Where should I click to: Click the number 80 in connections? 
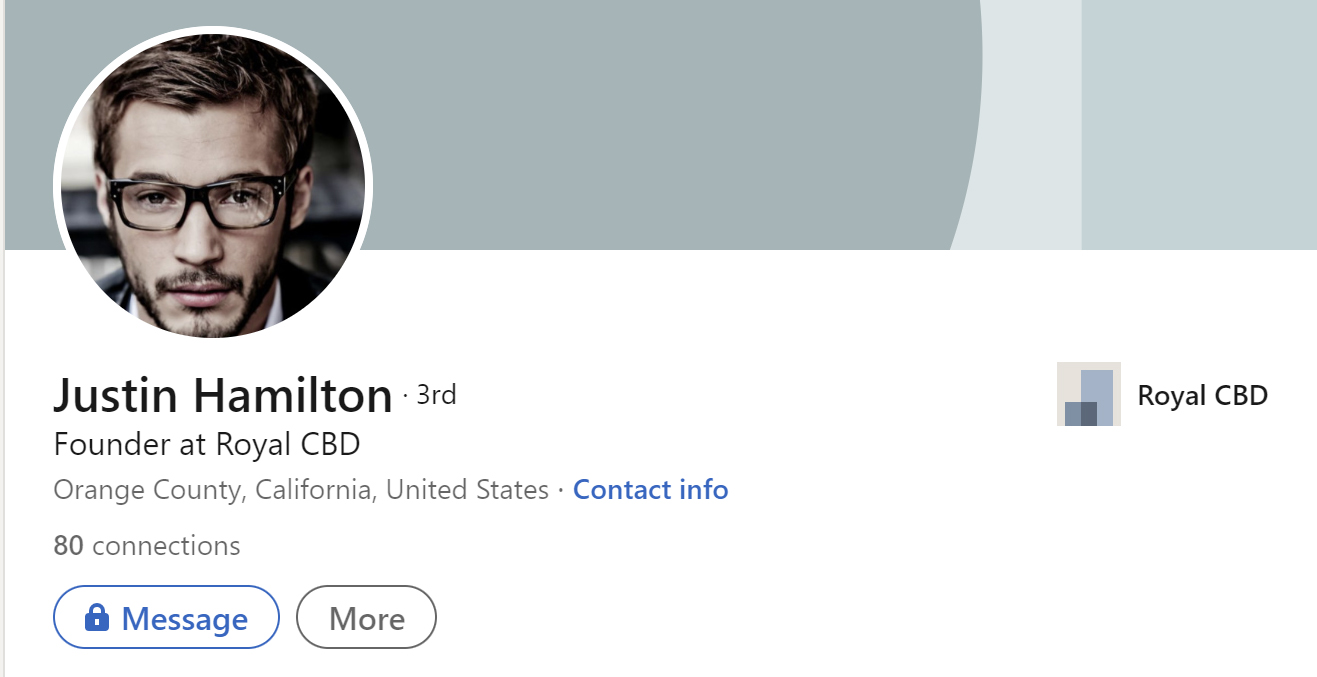(68, 546)
